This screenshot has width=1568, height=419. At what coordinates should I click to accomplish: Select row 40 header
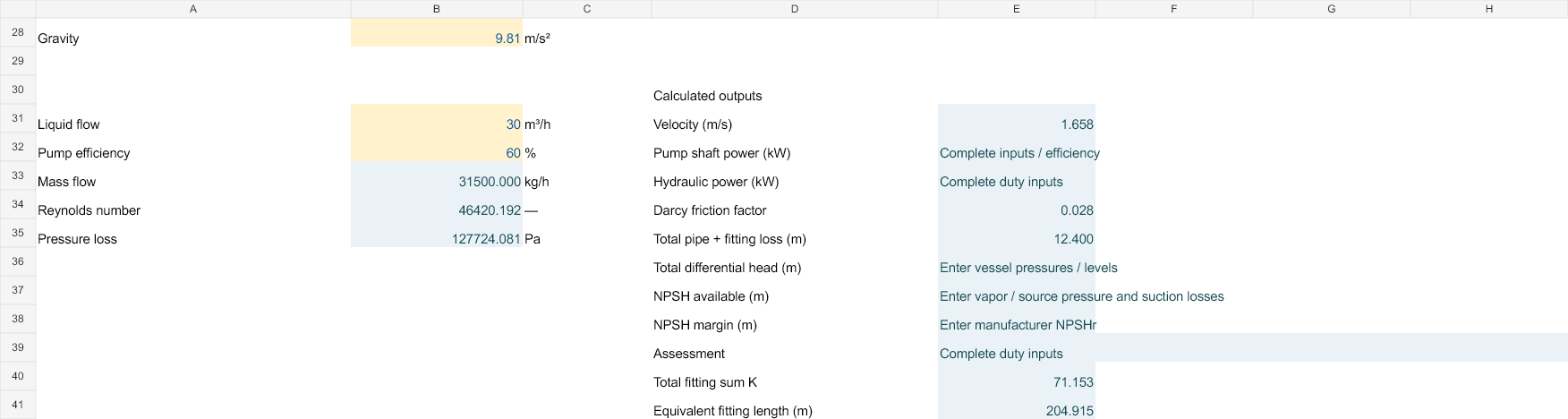[18, 376]
